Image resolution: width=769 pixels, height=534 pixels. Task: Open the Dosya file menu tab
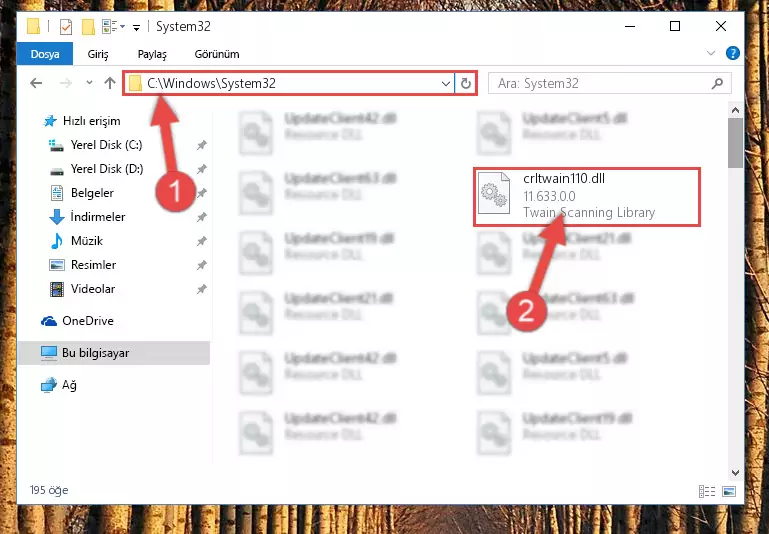(45, 54)
